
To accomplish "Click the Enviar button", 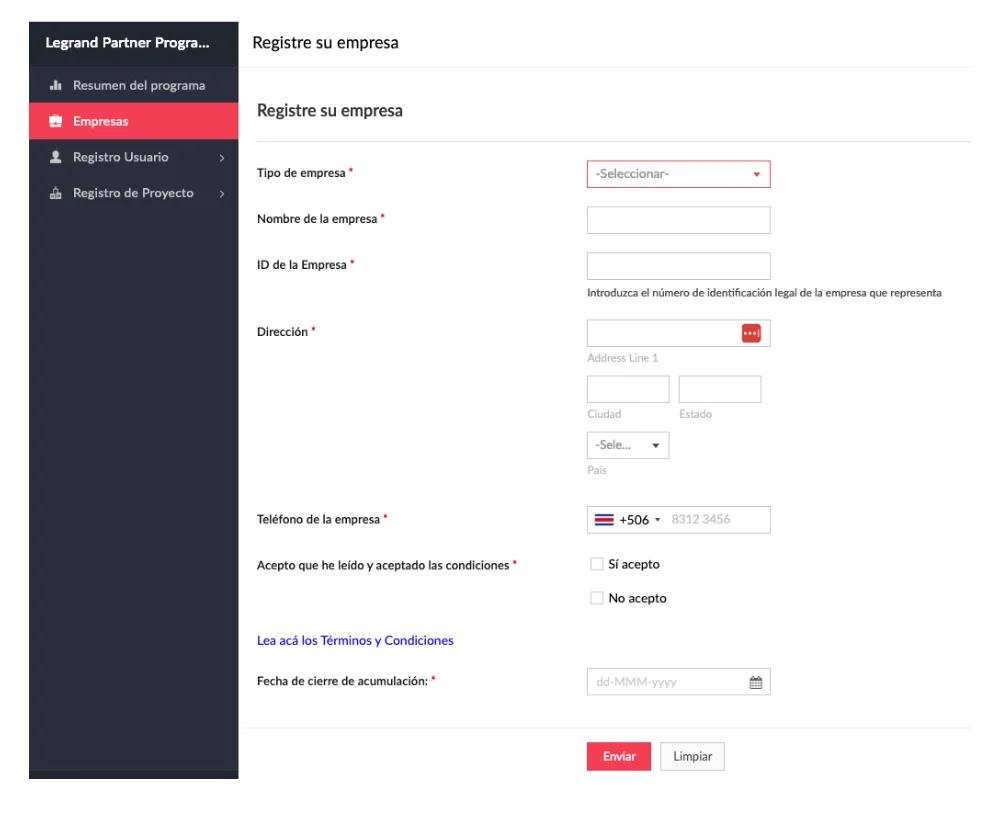I will coord(619,756).
